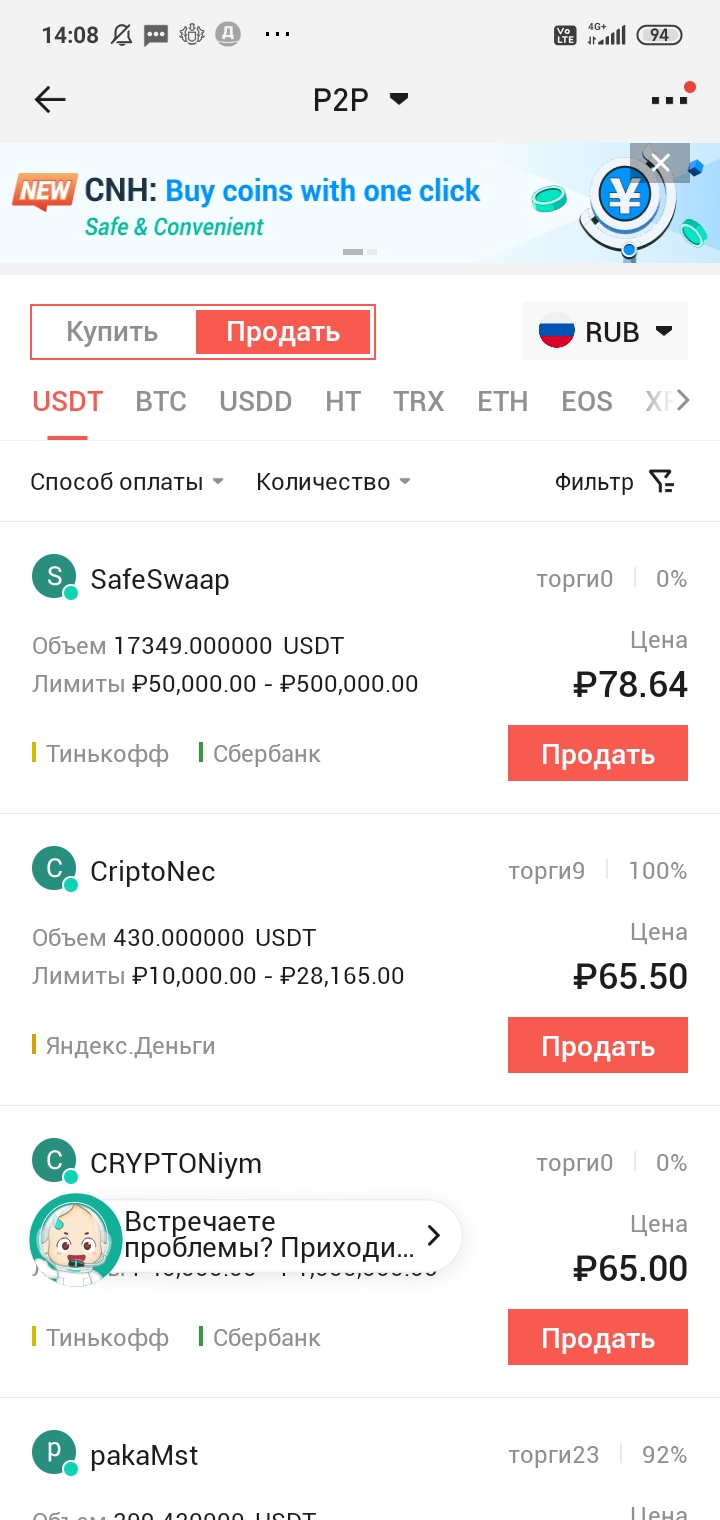Close the CNH promo banner
Viewport: 720px width, 1520px height.
(x=660, y=163)
